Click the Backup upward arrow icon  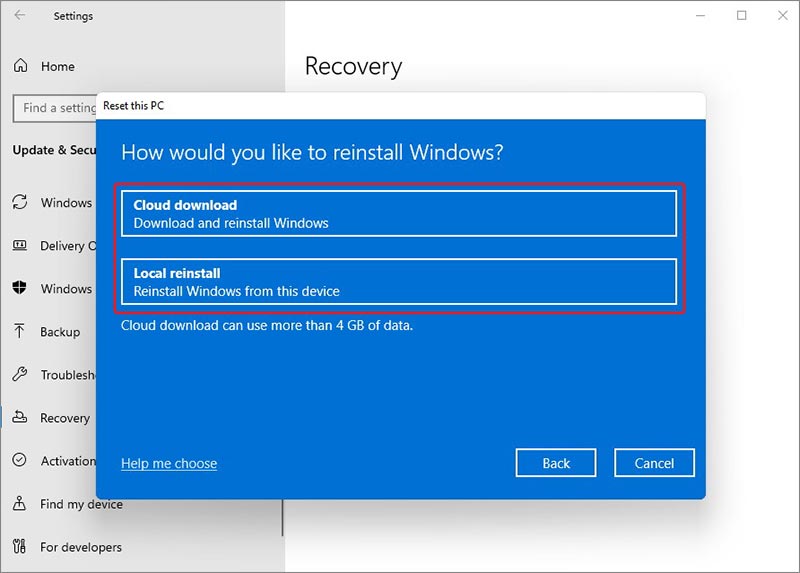click(x=19, y=331)
